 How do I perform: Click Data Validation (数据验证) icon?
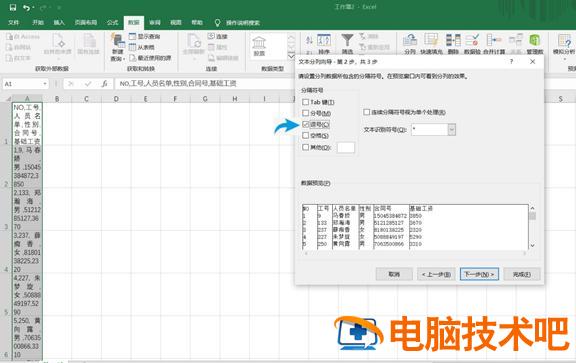472,40
